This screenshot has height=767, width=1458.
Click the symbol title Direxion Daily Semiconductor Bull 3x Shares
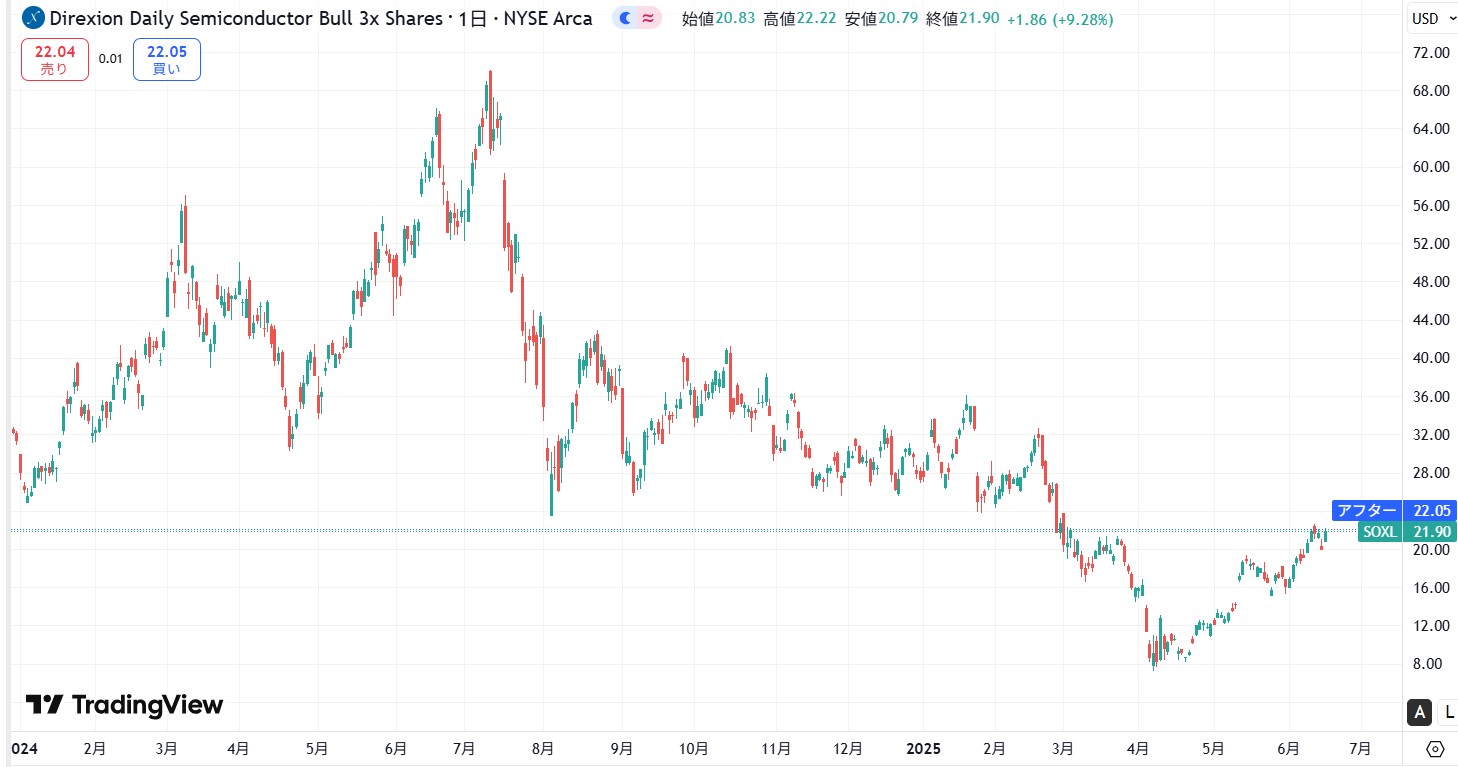point(244,18)
